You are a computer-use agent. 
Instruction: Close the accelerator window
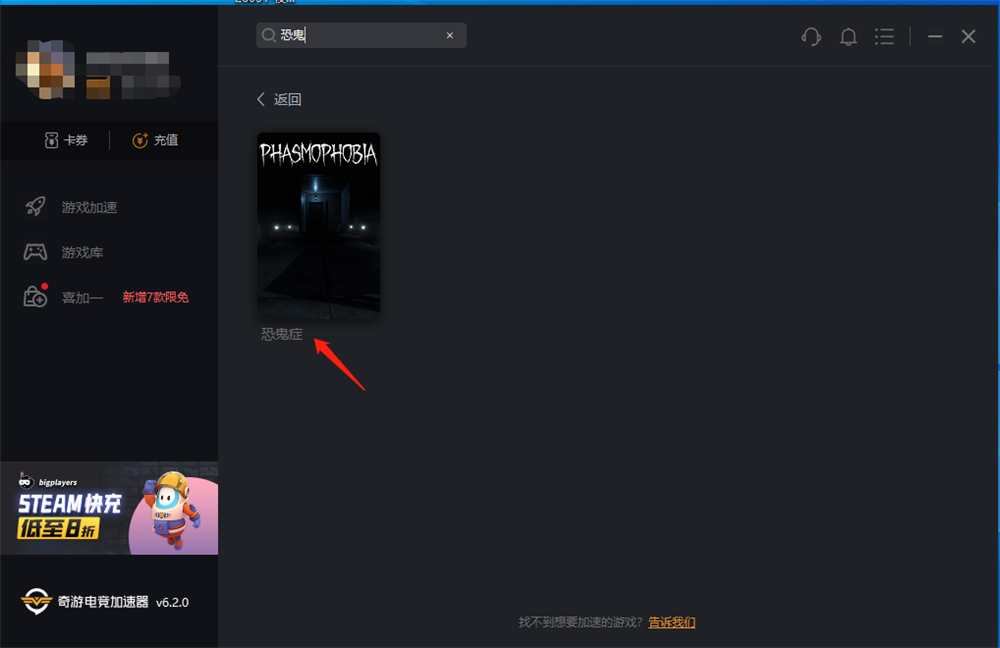tap(968, 36)
